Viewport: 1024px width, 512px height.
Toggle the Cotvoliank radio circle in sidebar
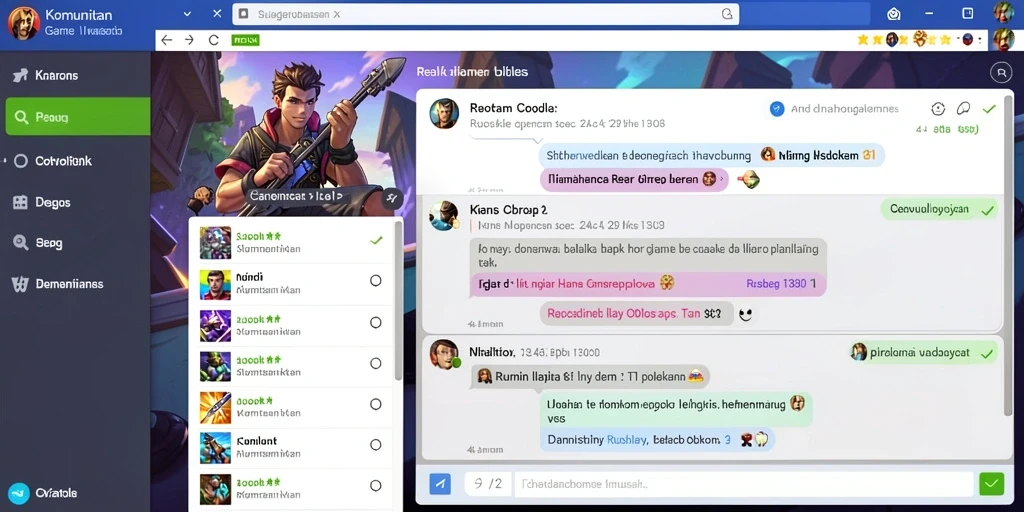pos(21,161)
